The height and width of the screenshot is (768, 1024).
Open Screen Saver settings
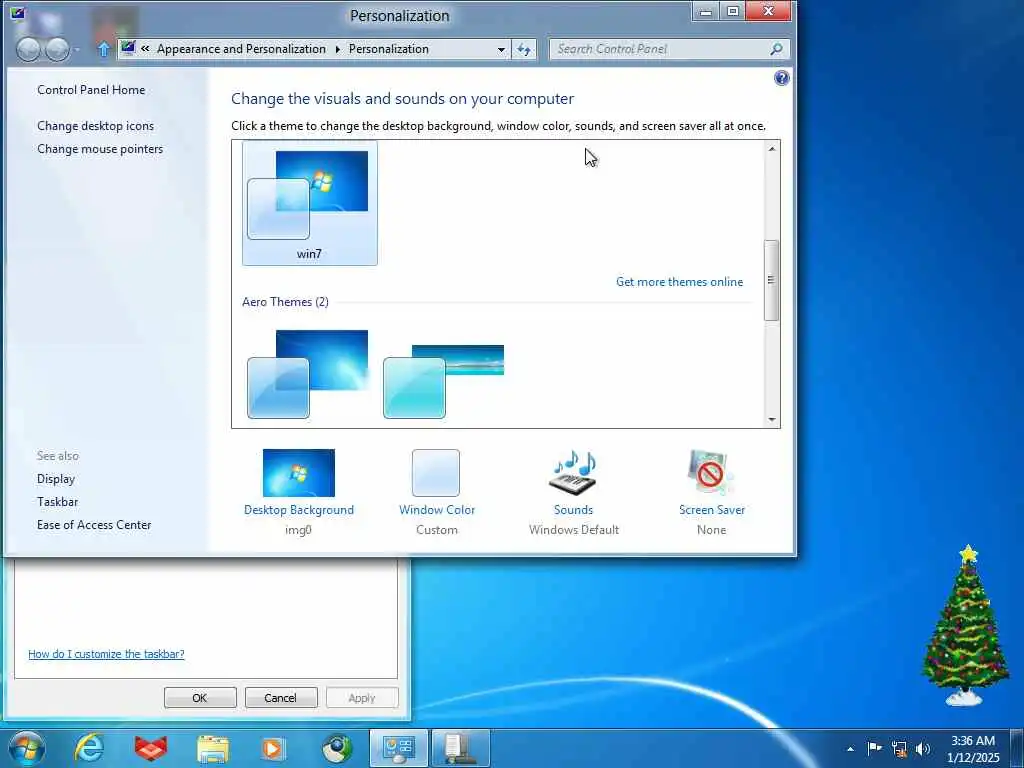711,492
